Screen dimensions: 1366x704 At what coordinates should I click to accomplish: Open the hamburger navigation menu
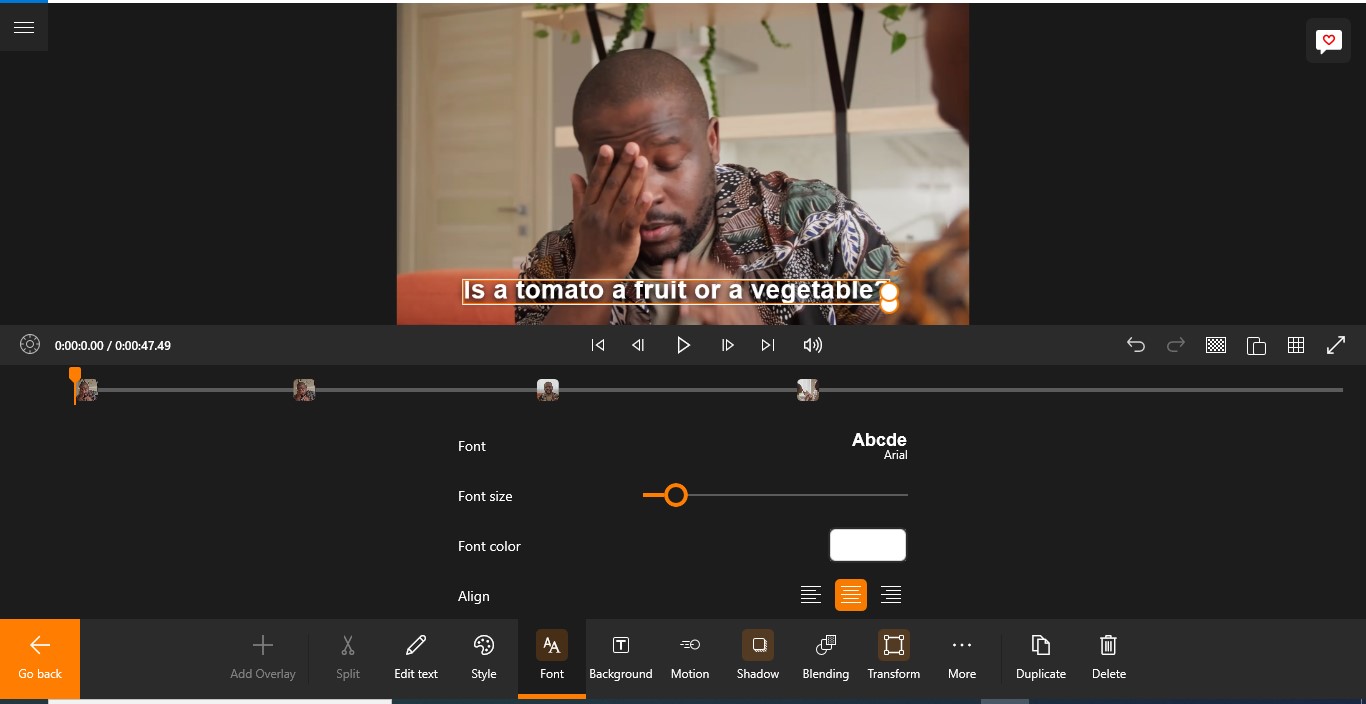coord(24,27)
